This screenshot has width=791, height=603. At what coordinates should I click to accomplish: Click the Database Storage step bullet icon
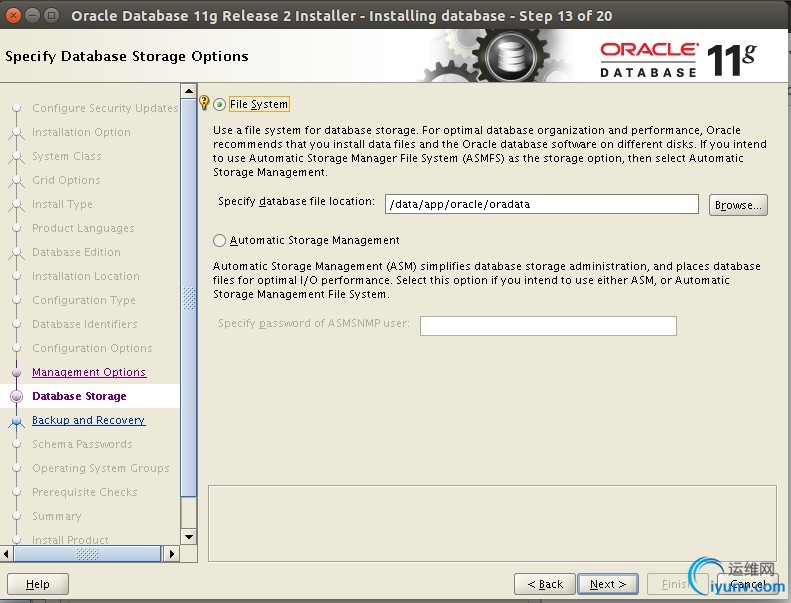(17, 396)
